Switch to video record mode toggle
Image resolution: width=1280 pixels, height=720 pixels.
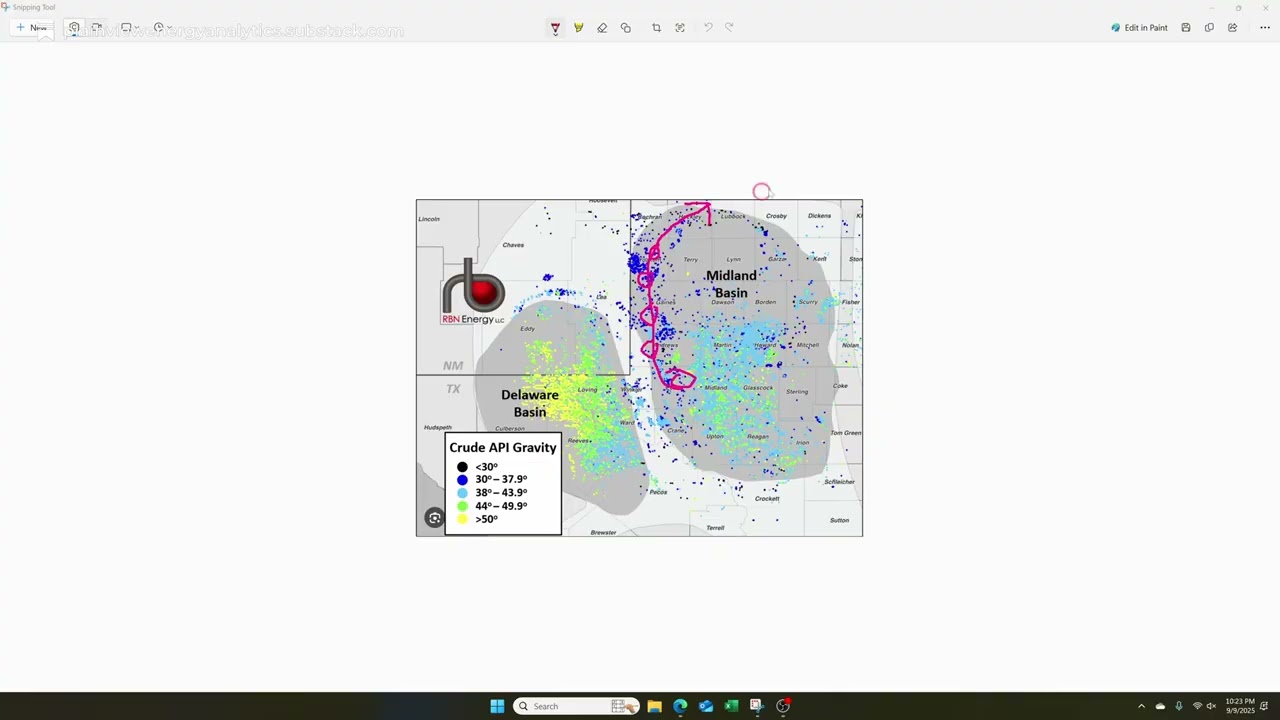pyautogui.click(x=97, y=28)
